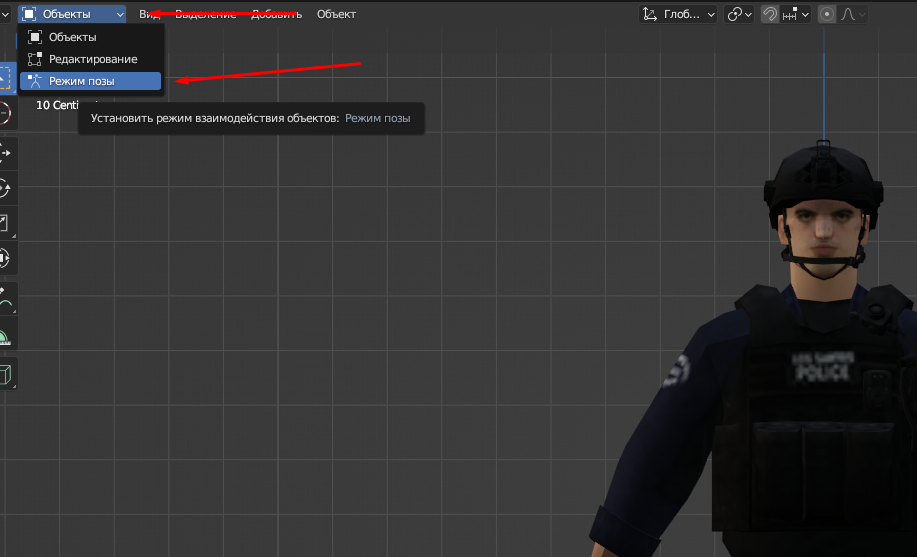Open the pivot point dropdown

click(739, 14)
